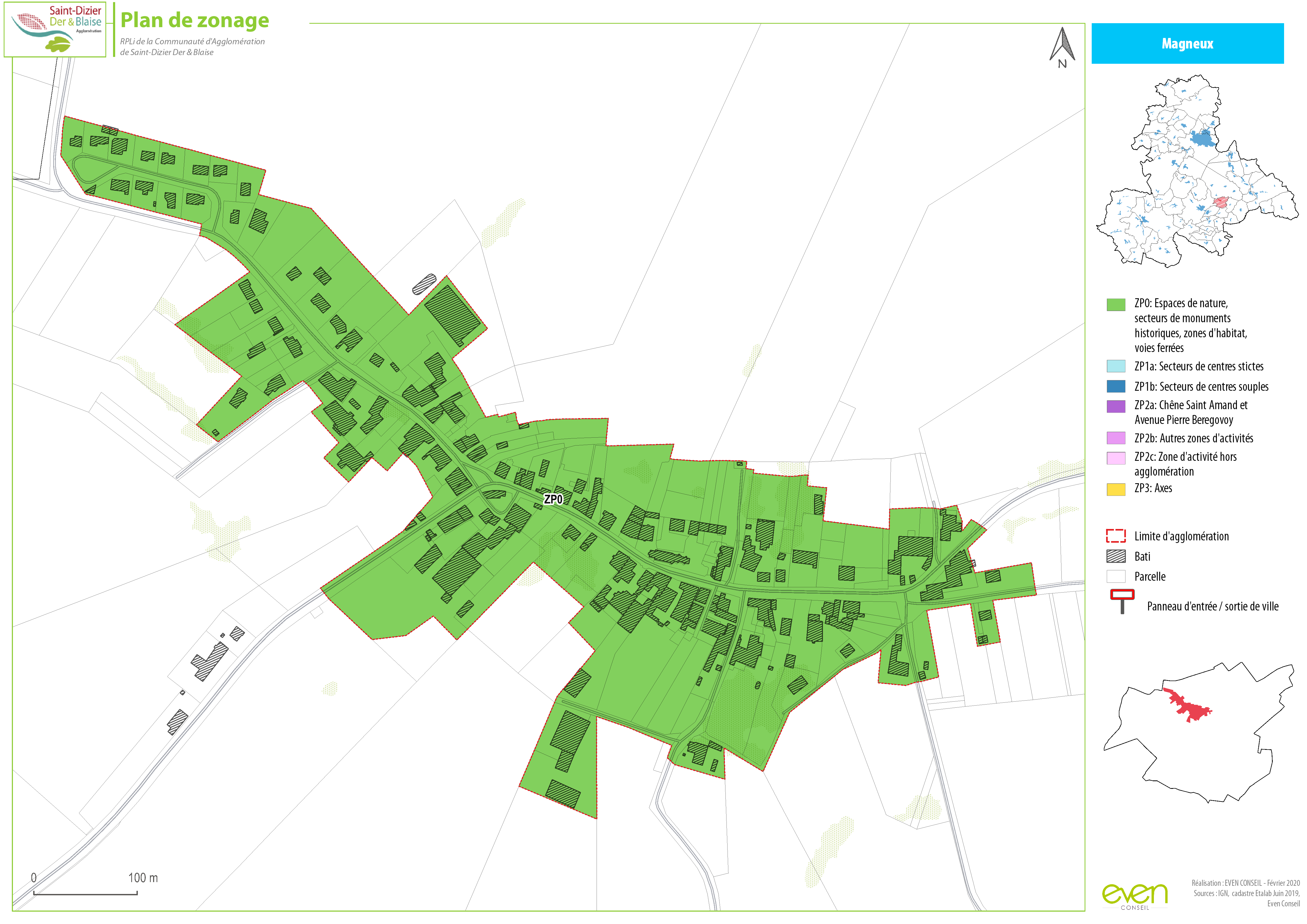The height and width of the screenshot is (924, 1307).
Task: Select the pale pink ZP2c legend swatch
Action: [x=1116, y=458]
